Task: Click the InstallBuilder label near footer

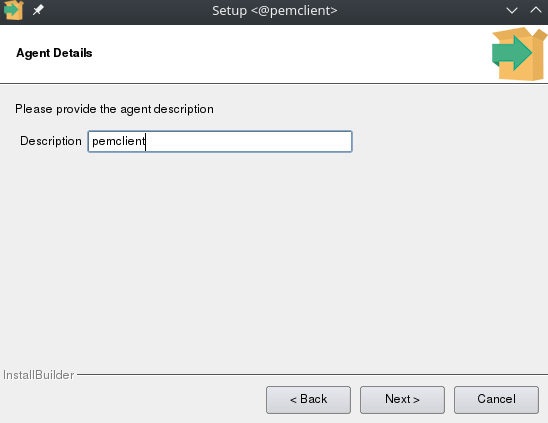Action: coord(38,375)
